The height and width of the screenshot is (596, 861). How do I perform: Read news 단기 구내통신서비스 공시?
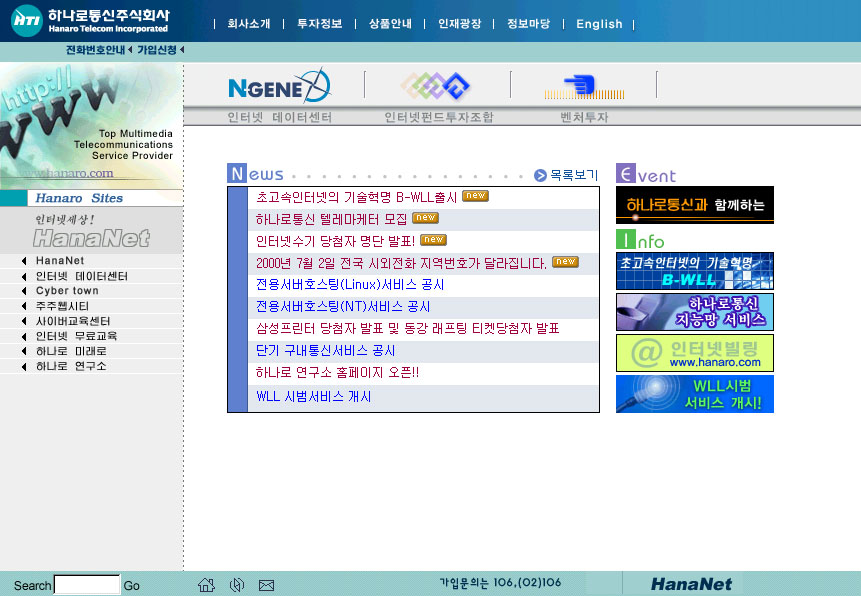pos(326,350)
